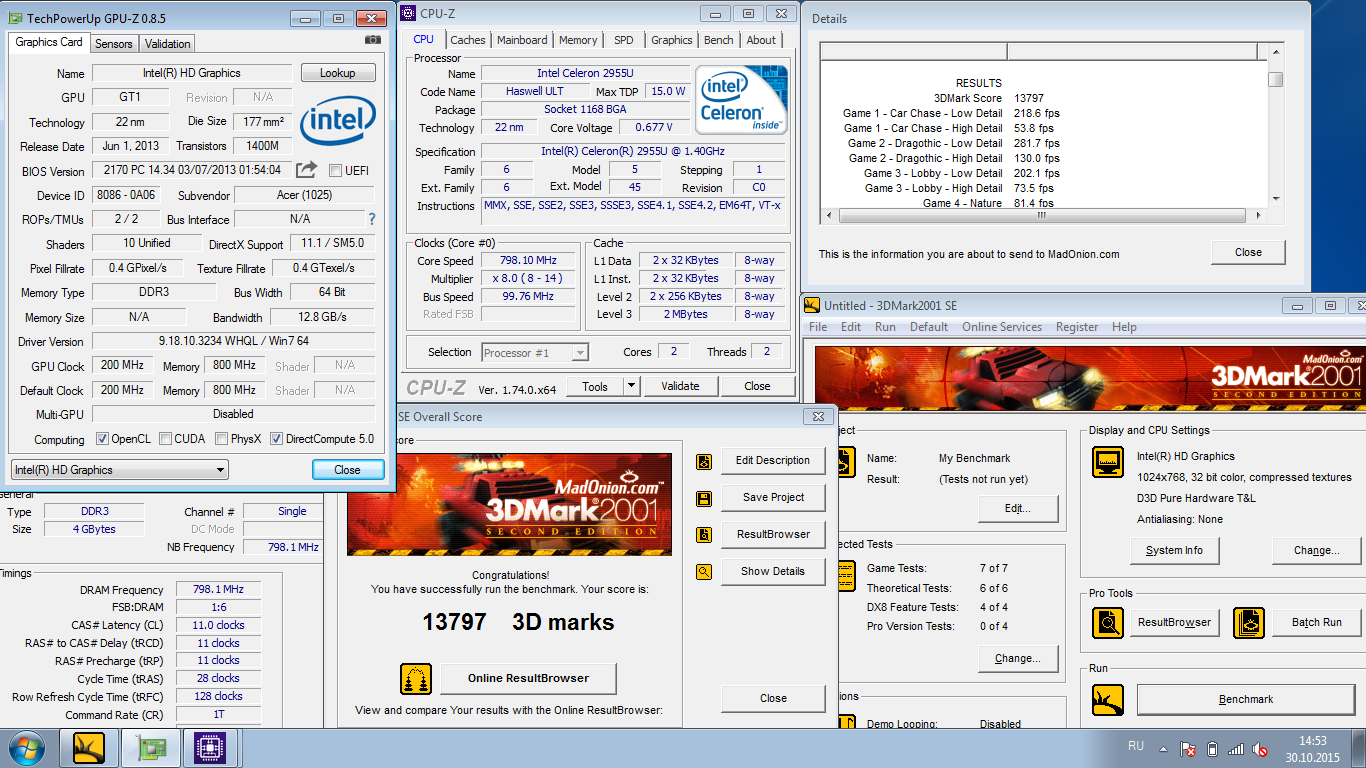Viewport: 1366px width, 768px height.
Task: Click the icon beside the Edit Description button
Action: pyautogui.click(x=704, y=461)
